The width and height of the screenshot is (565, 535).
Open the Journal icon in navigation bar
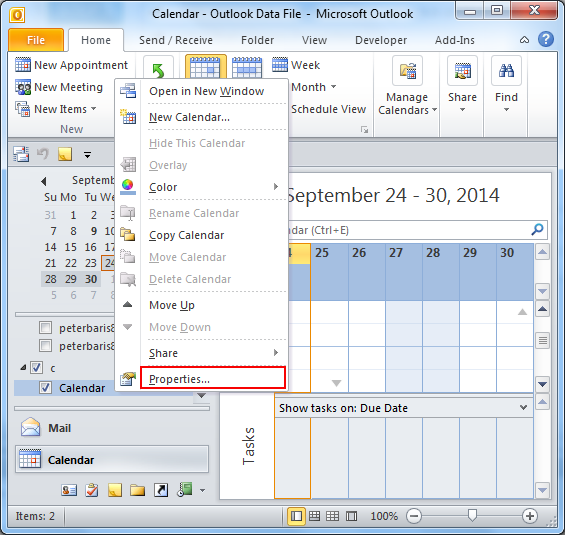coord(184,490)
